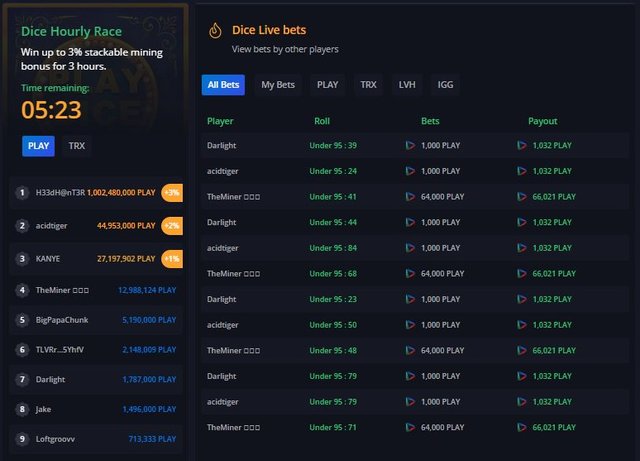Click the Under 95 : 50 roll value

333,325
